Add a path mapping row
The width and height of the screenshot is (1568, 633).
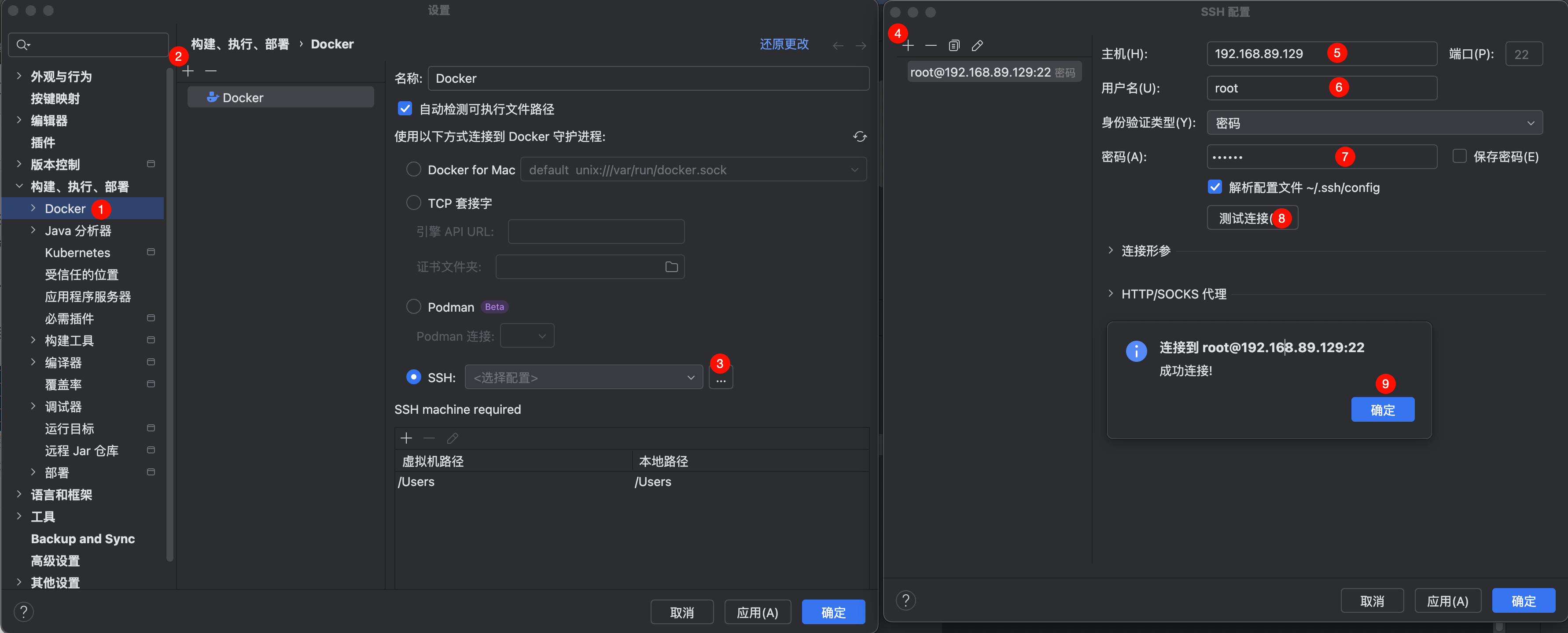pyautogui.click(x=406, y=438)
